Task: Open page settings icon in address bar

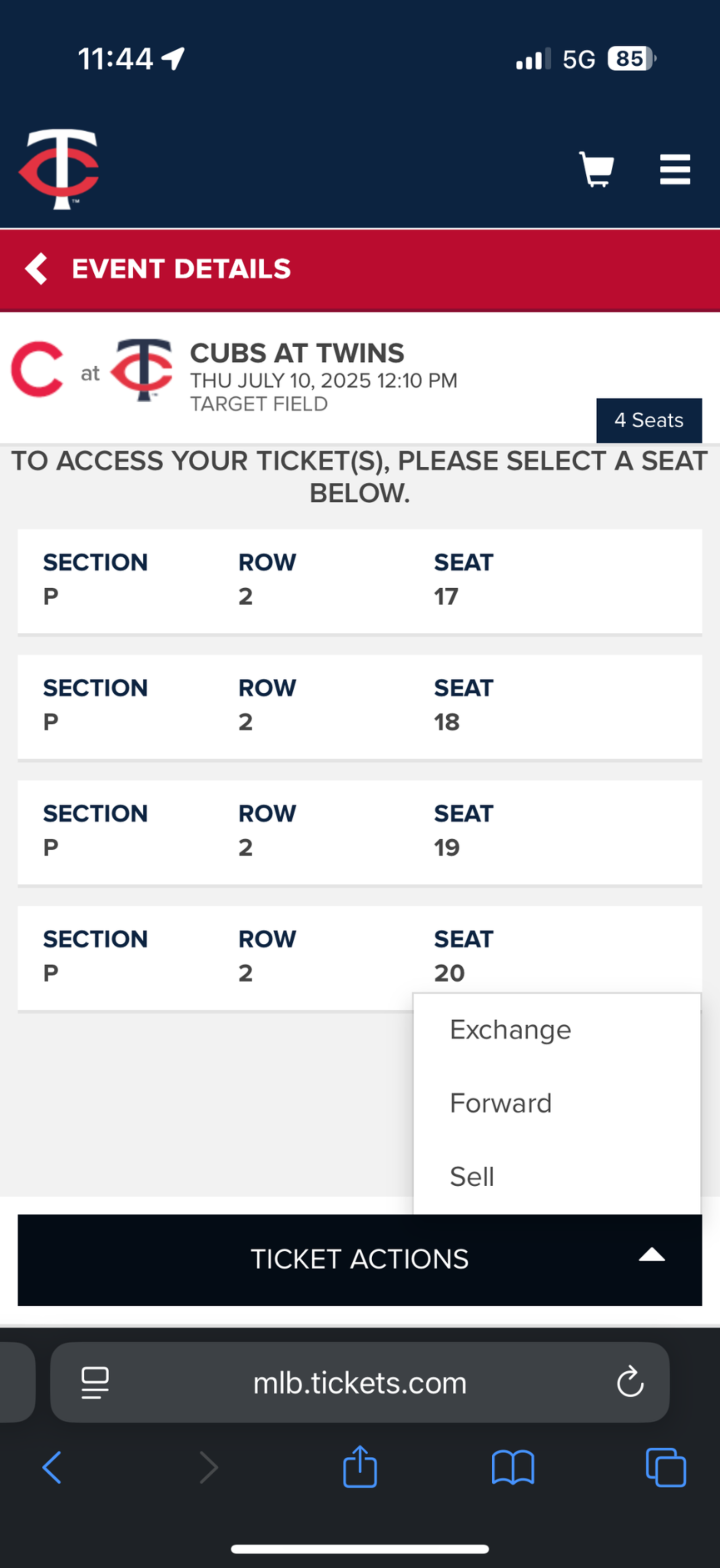Action: coord(95,1382)
